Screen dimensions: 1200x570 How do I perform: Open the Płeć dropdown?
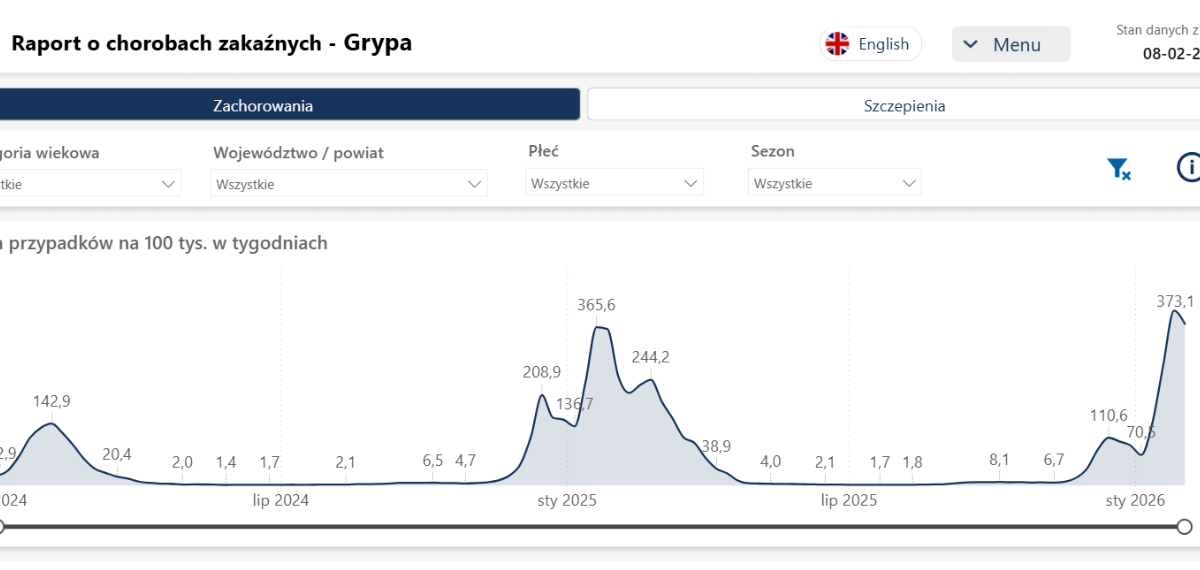614,183
